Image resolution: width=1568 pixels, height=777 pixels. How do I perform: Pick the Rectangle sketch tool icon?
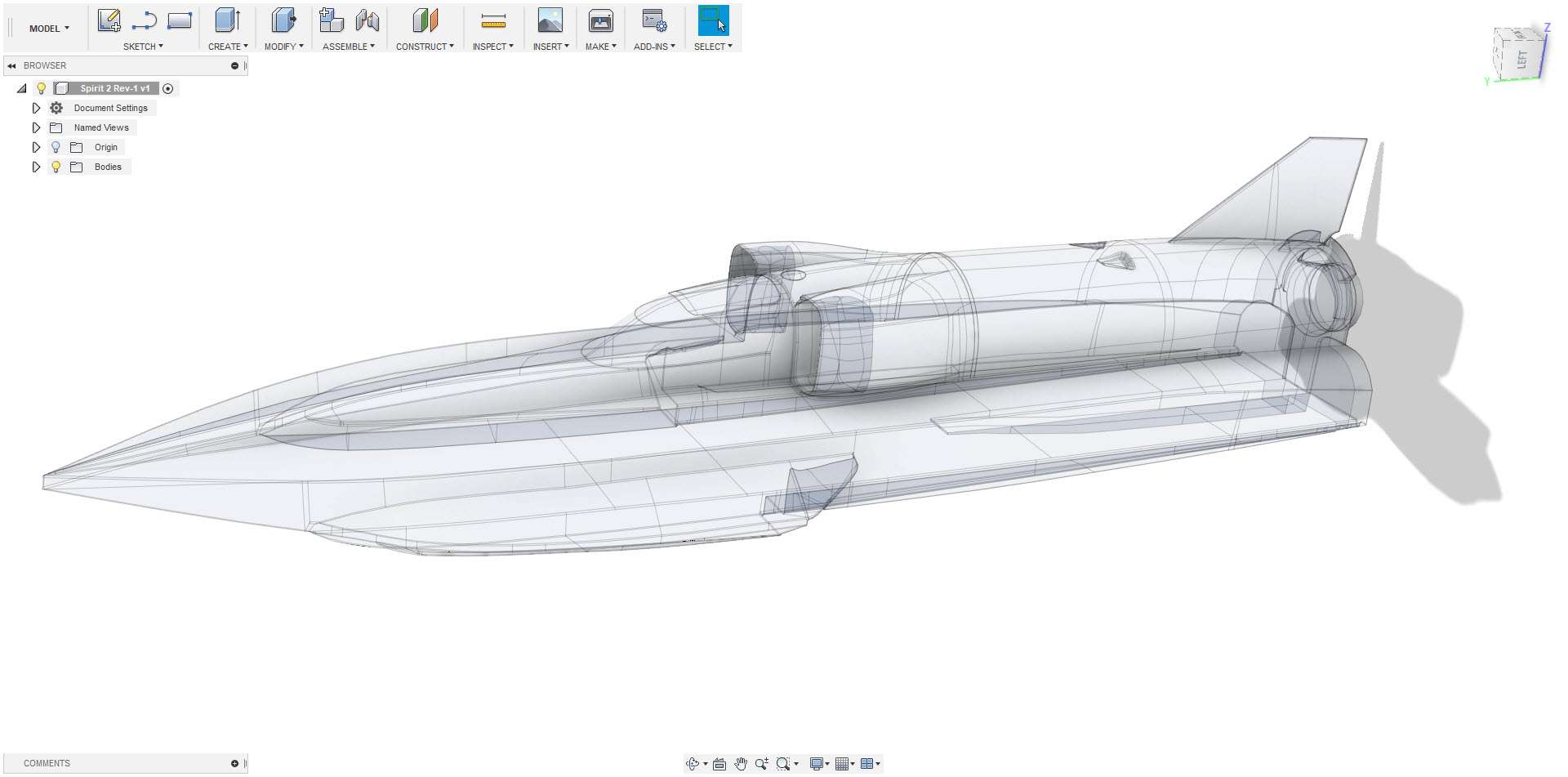tap(180, 20)
